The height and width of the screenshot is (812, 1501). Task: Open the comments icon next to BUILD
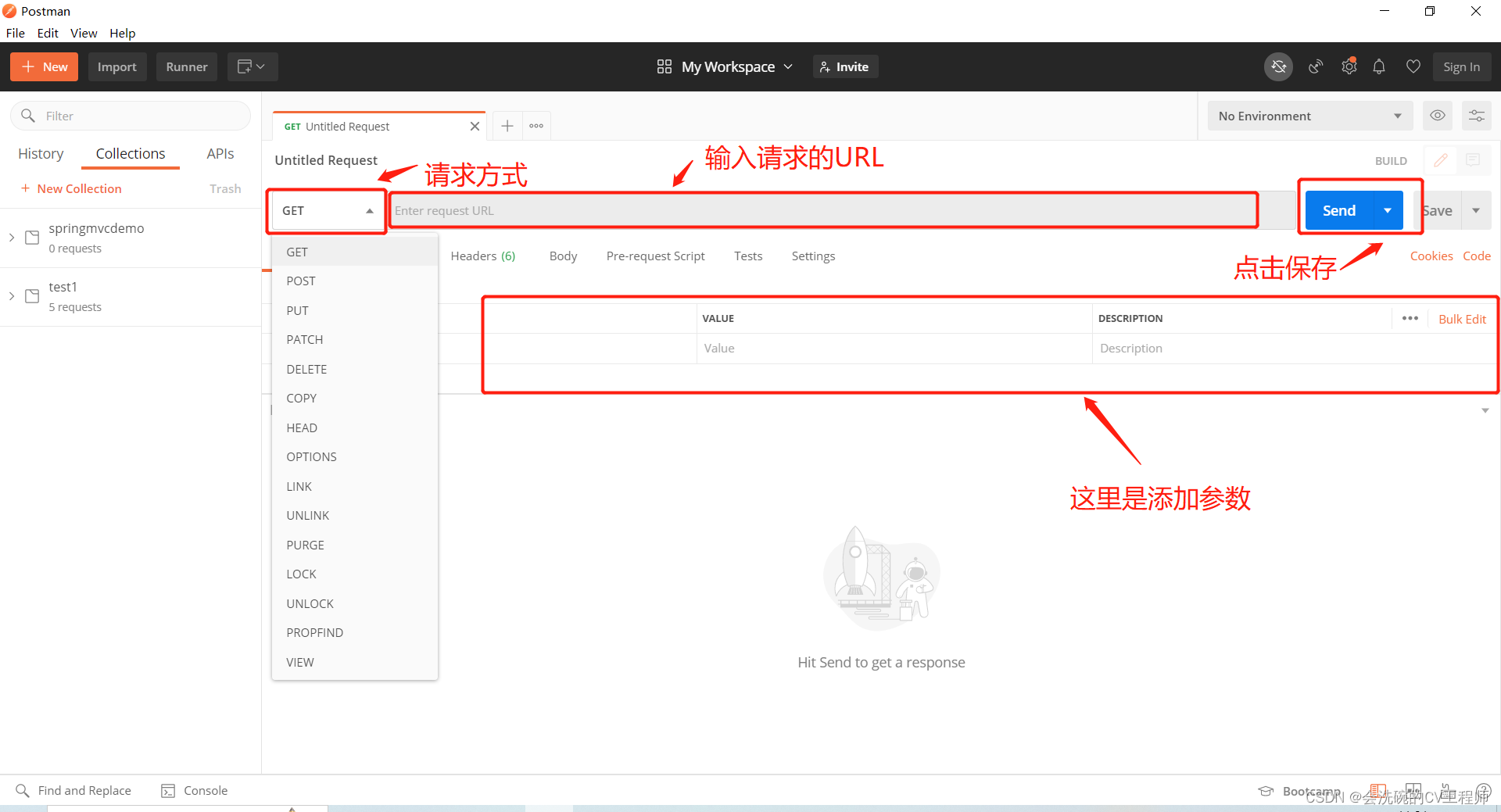click(x=1473, y=160)
